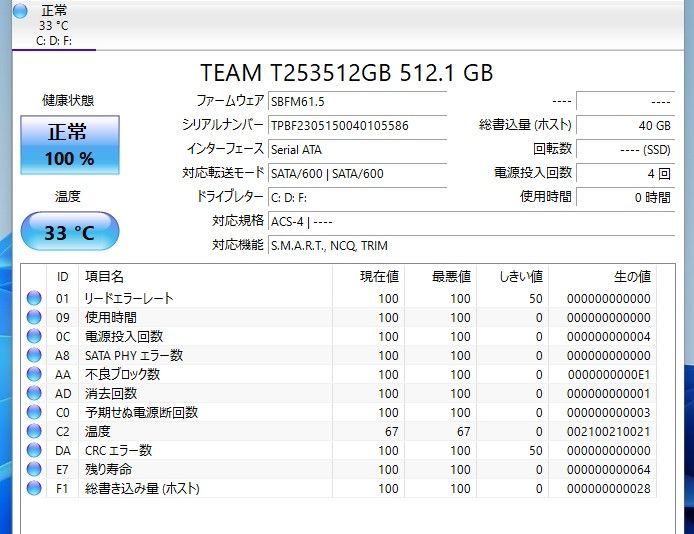This screenshot has height=534, width=694.
Task: Click features field S.M.A.R.T., NCQ, TRIM
Action: pyautogui.click(x=471, y=245)
